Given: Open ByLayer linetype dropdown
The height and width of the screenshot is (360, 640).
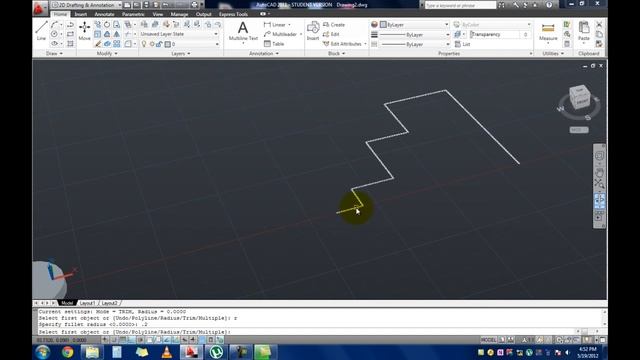Looking at the screenshot, I should 415,44.
